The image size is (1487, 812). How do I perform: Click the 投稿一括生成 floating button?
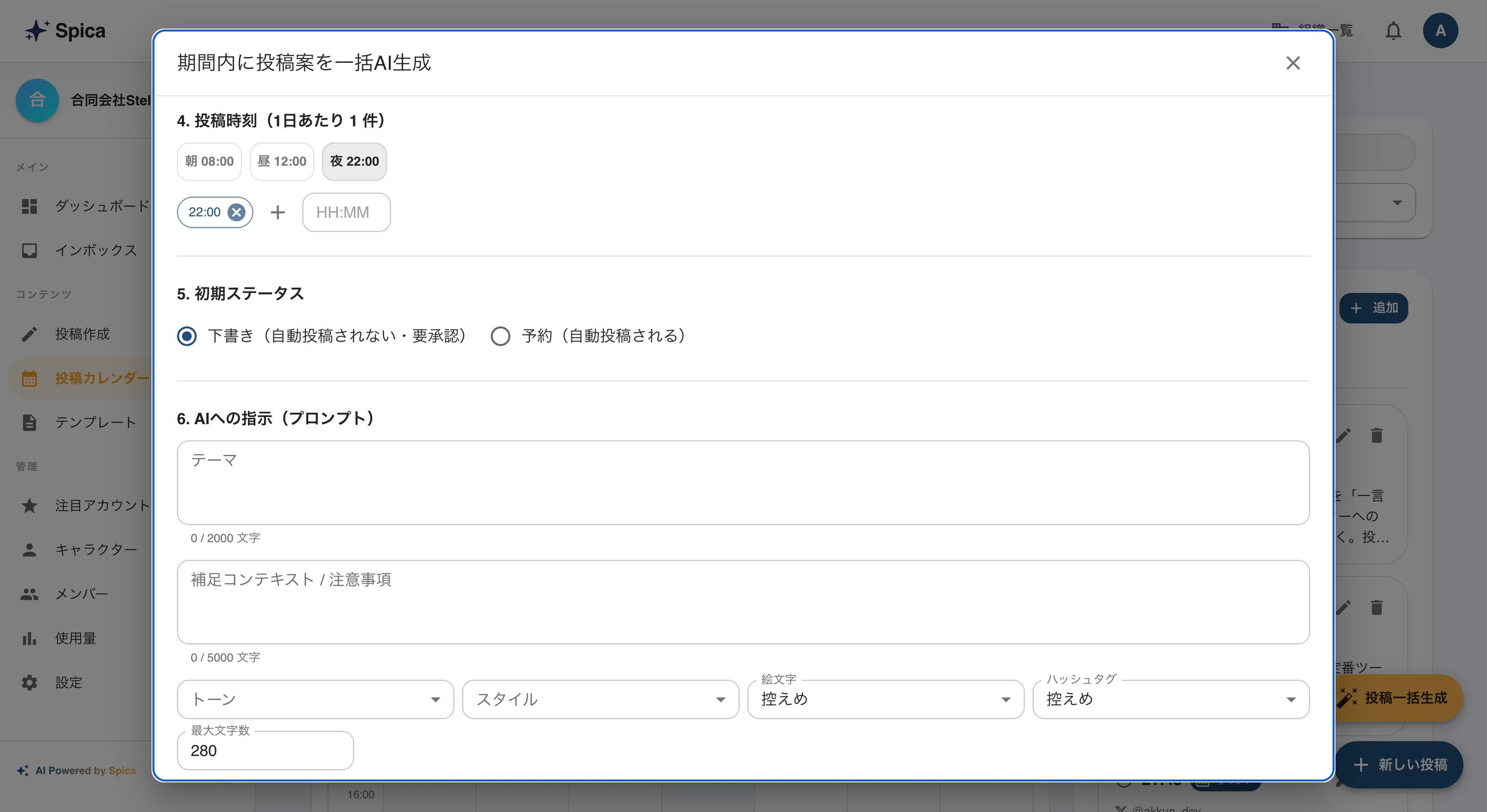tap(1398, 698)
